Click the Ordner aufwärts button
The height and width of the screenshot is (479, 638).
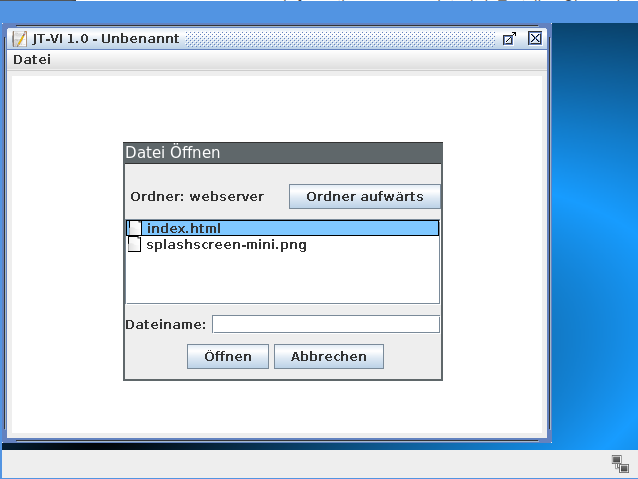point(365,197)
